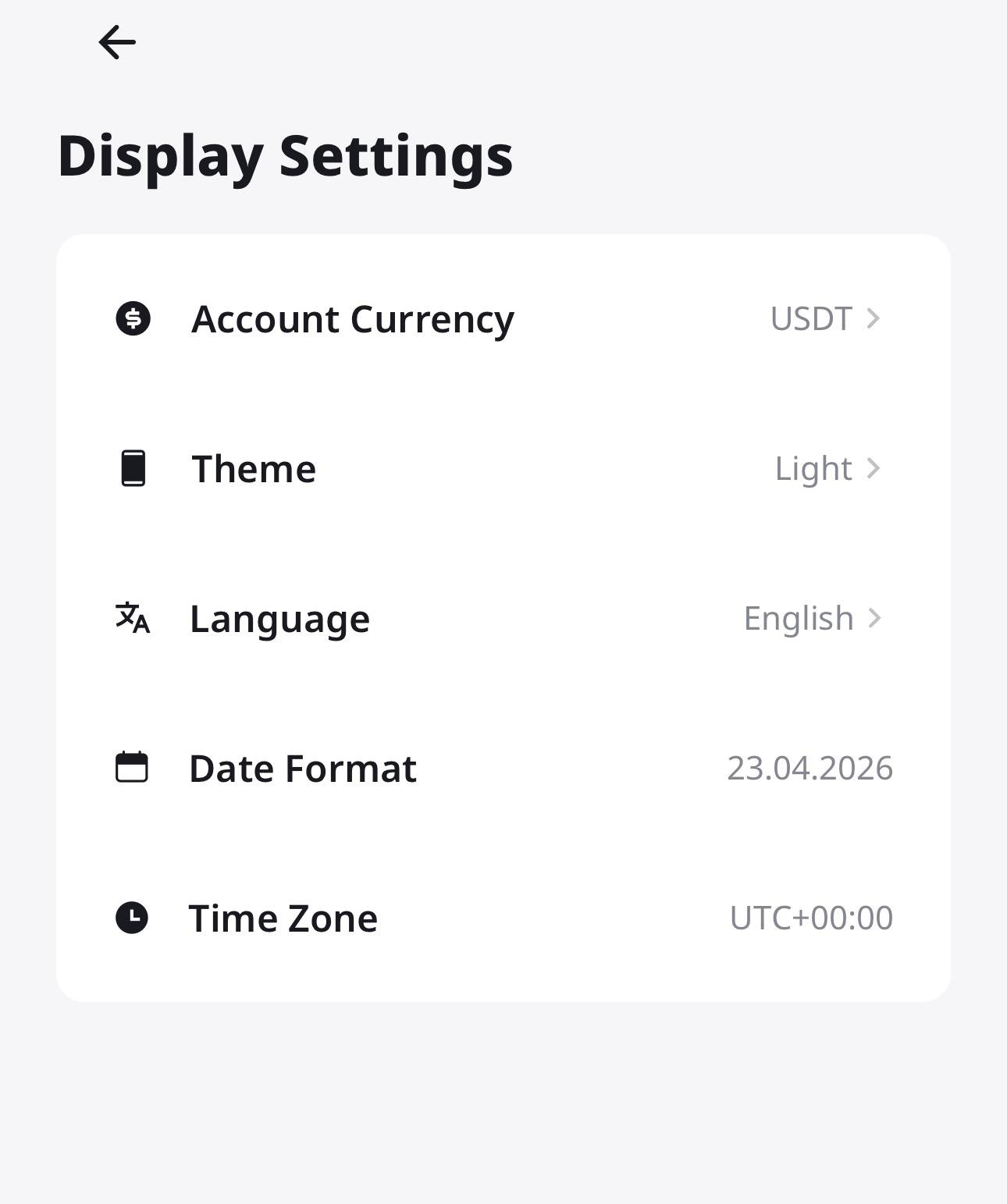The height and width of the screenshot is (1204, 1007).
Task: Click the UTC+00:00 time zone value
Action: 811,918
